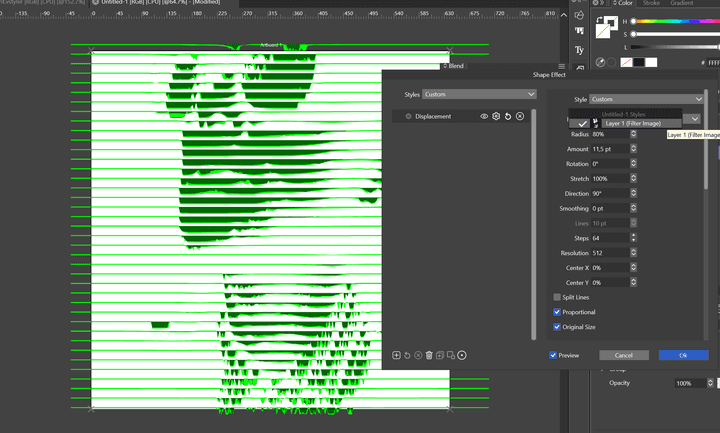Viewport: 720px width, 433px height.
Task: Click the Hue slider handle
Action: point(633,21)
